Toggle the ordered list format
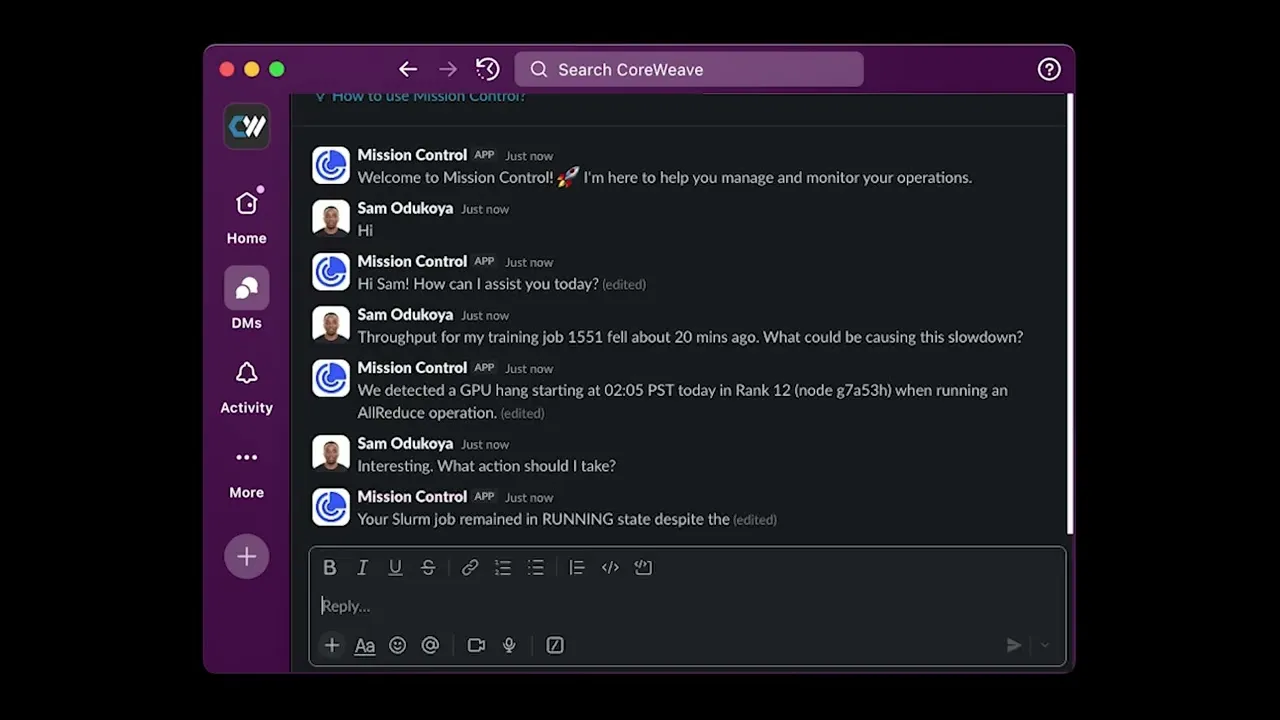Image resolution: width=1280 pixels, height=720 pixels. coord(503,567)
